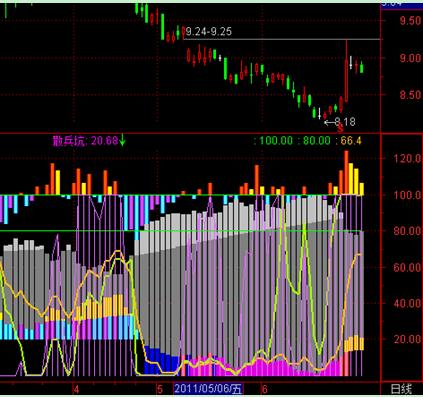Click the green down arrow beside 20.68
This screenshot has width=423, height=397.
tap(122, 140)
